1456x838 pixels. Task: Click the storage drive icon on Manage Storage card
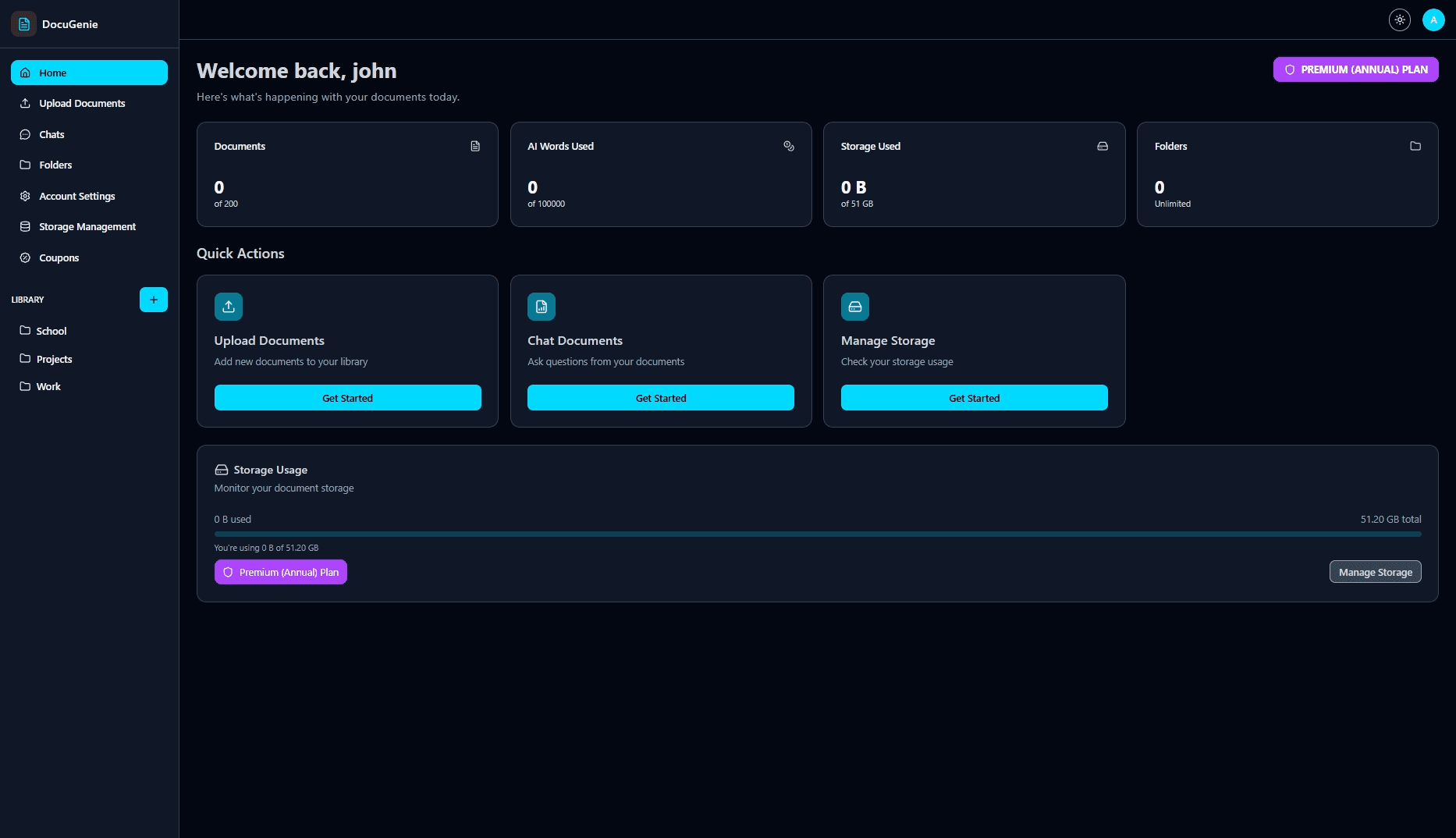pyautogui.click(x=854, y=306)
